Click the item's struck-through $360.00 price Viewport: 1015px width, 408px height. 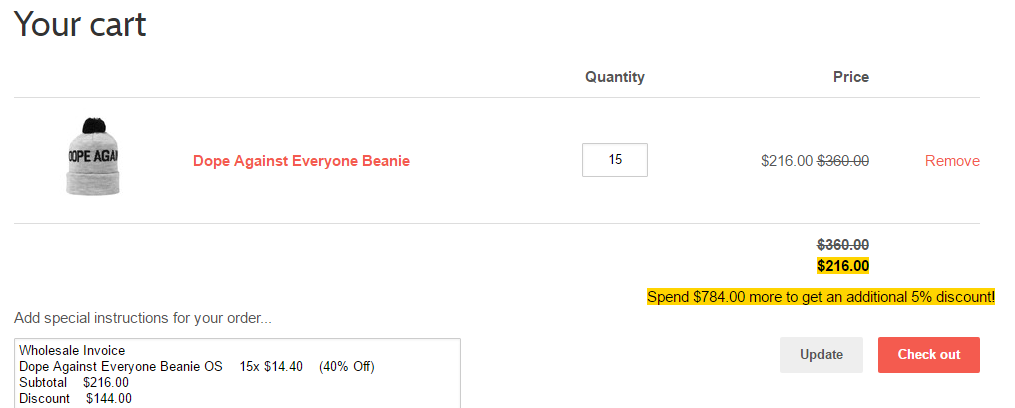pyautogui.click(x=843, y=161)
